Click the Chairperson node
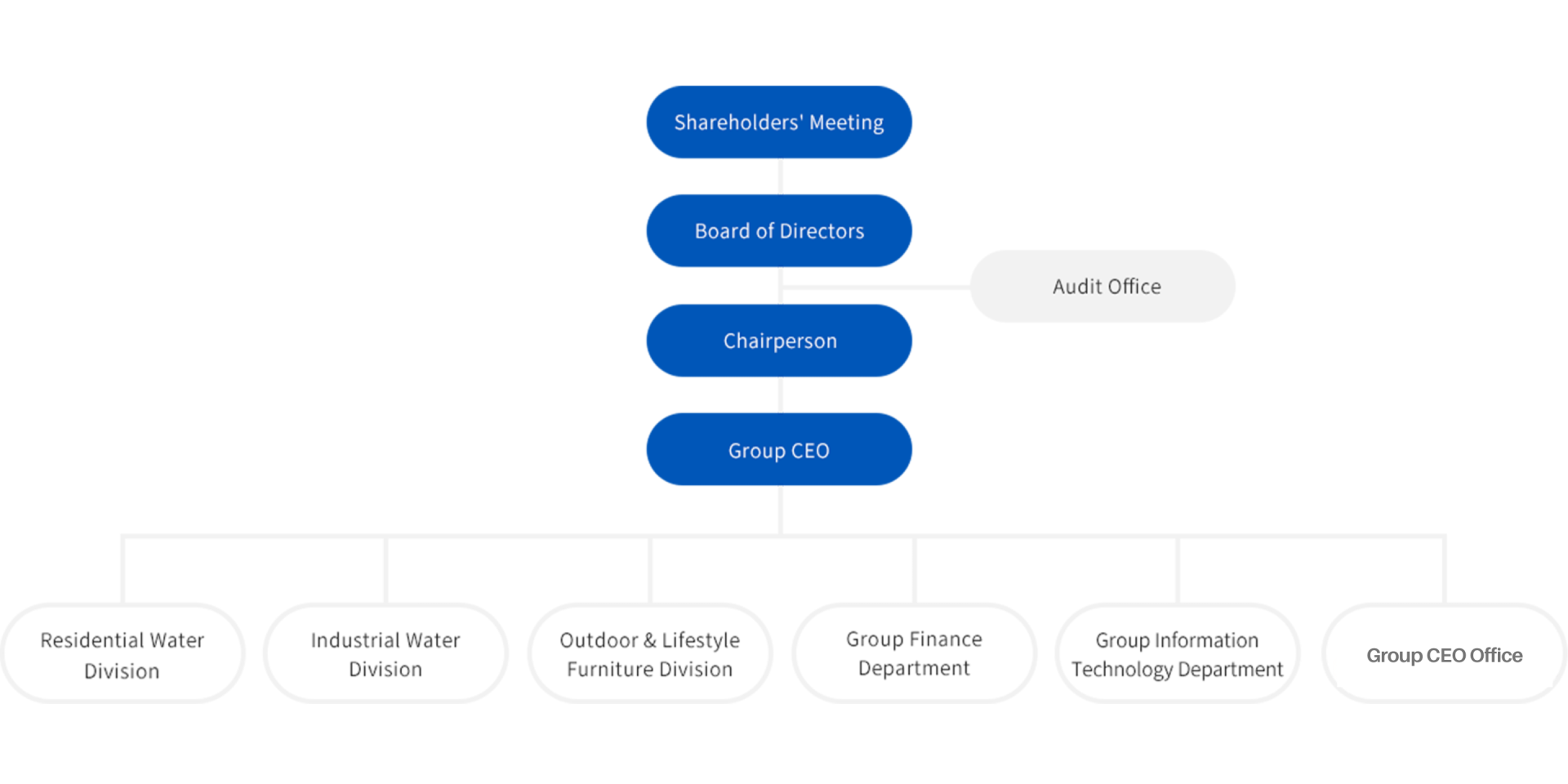This screenshot has width=1568, height=784. point(778,341)
